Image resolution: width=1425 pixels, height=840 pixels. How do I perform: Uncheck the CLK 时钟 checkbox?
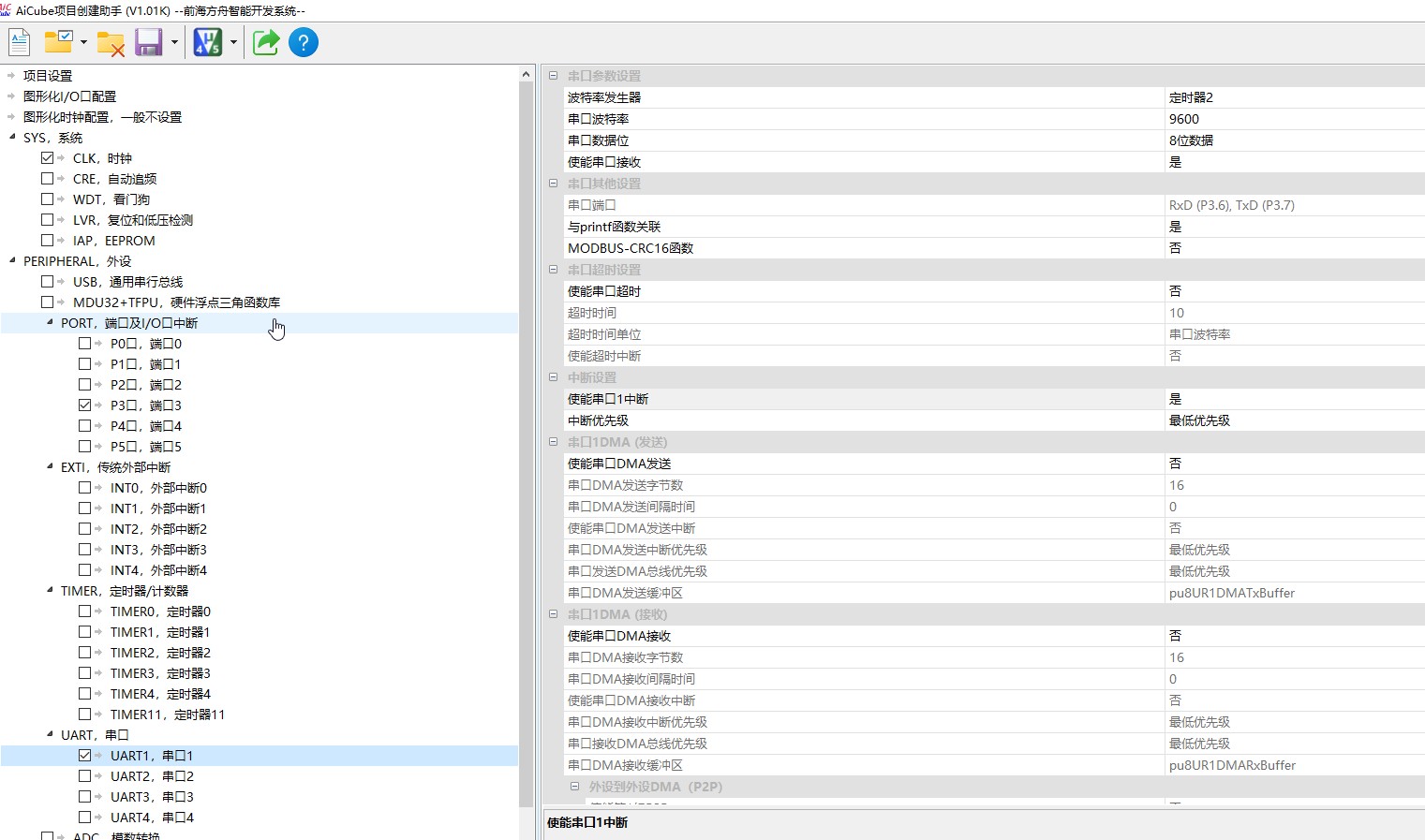pos(48,158)
